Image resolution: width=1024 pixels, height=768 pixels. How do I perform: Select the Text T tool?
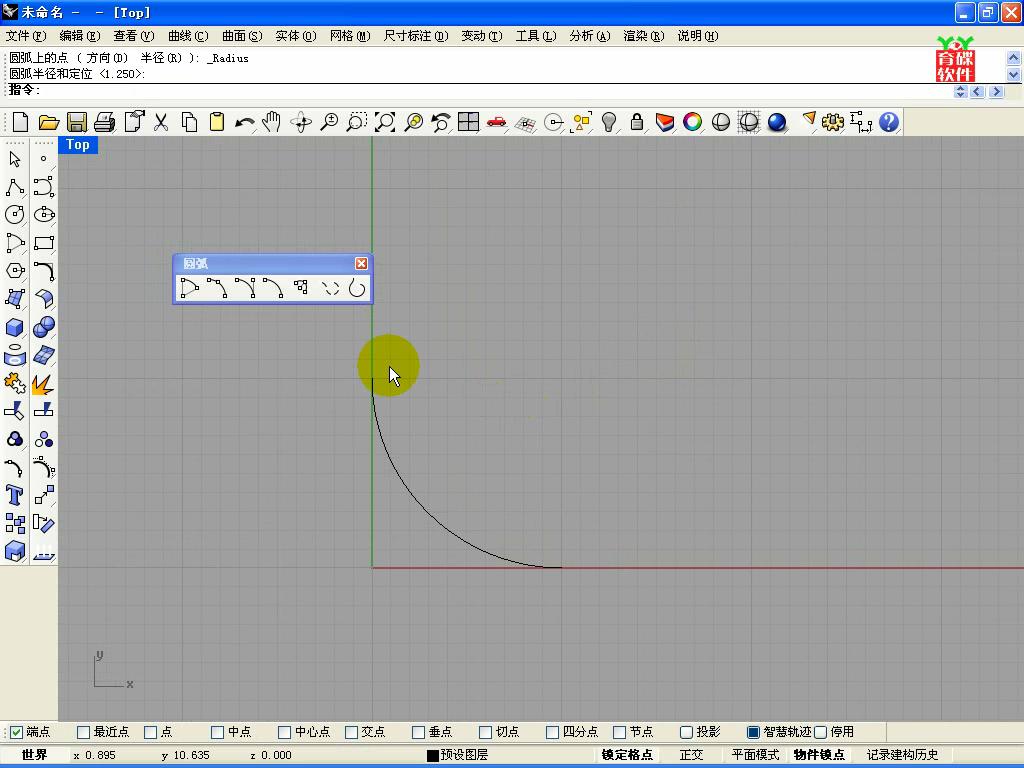[15, 495]
